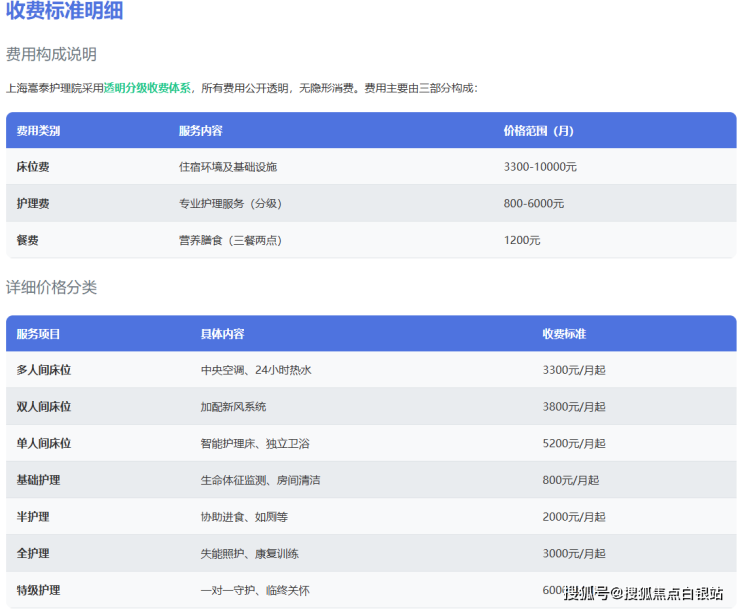Select the 护理费 row label

33,204
